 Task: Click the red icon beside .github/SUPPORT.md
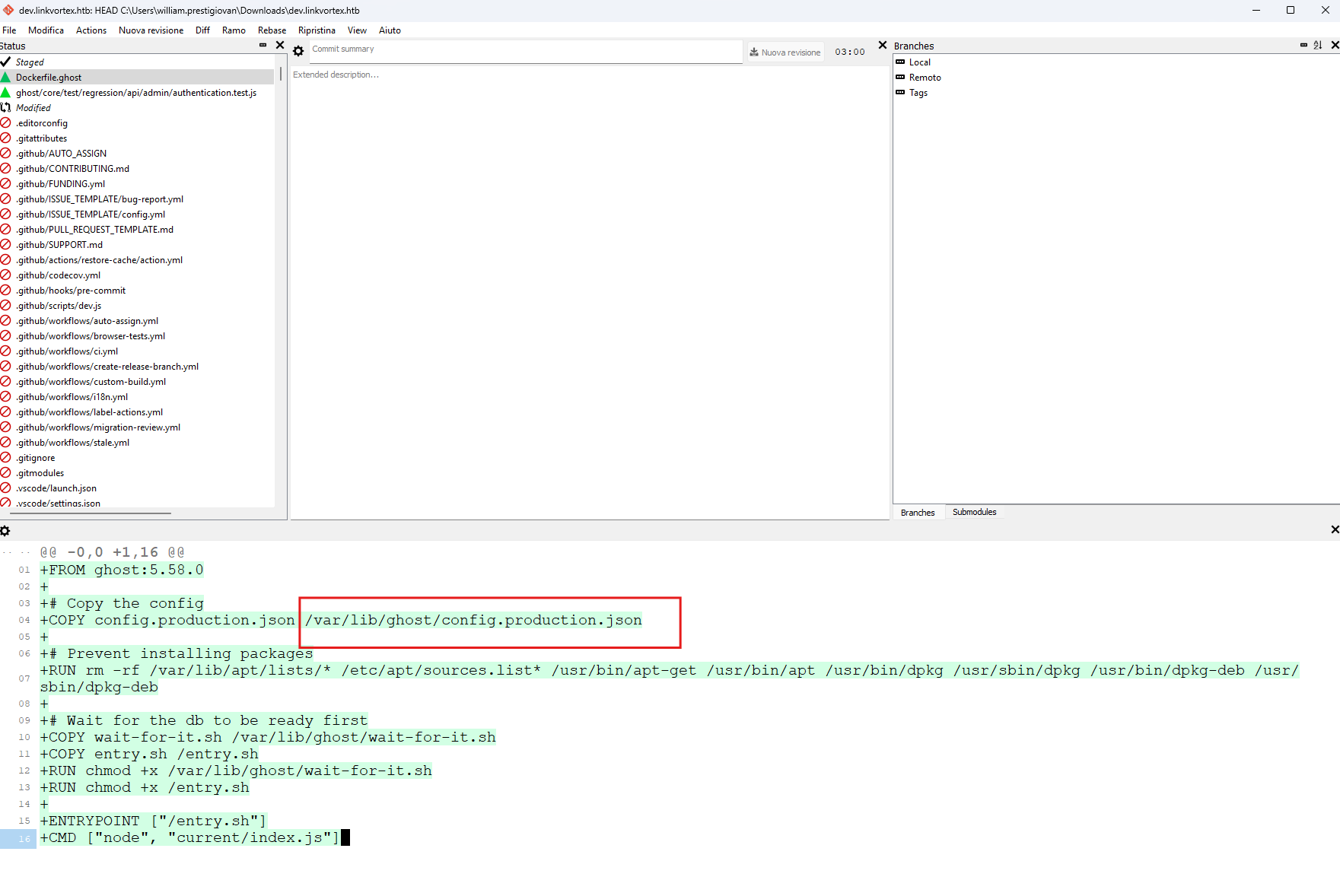(5, 244)
